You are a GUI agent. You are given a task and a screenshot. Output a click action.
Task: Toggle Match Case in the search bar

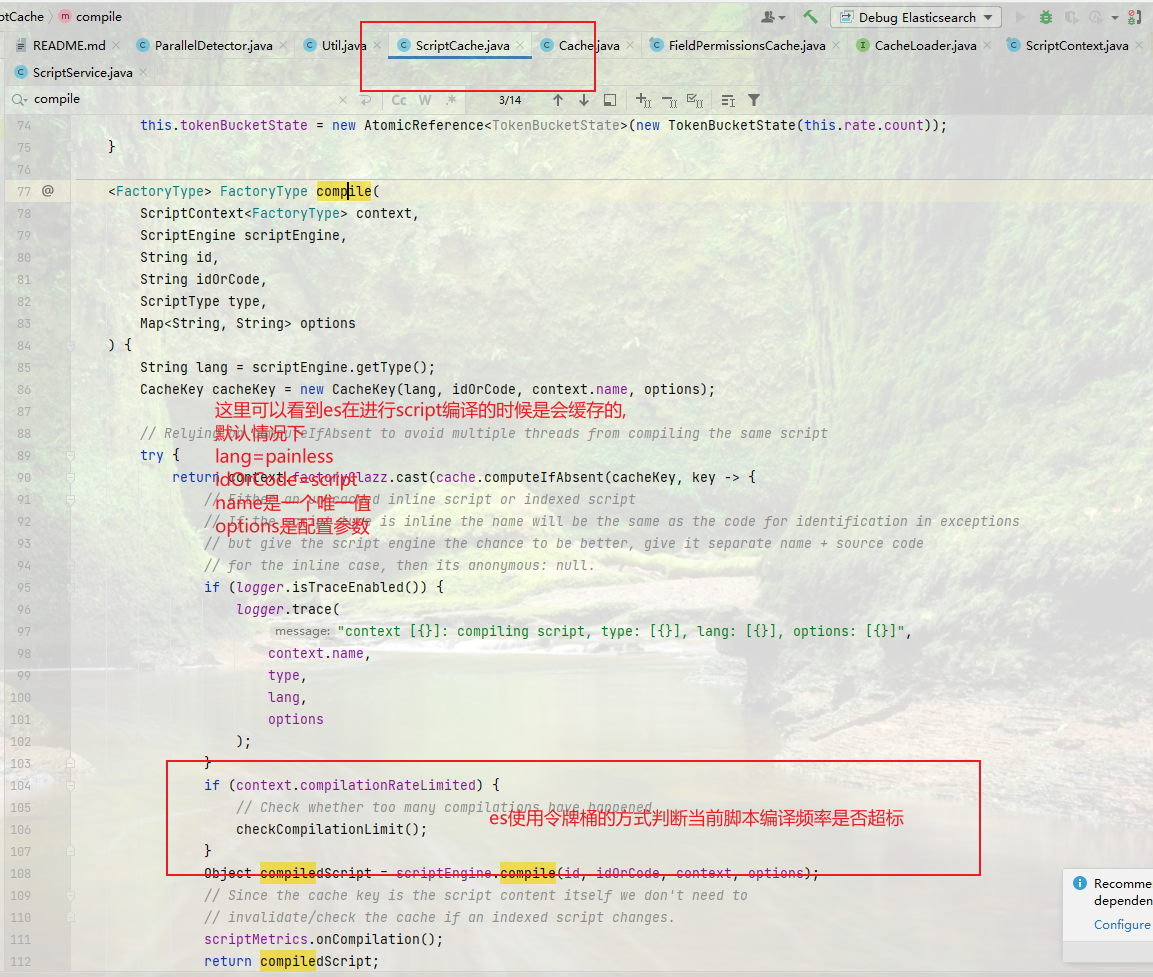[399, 100]
